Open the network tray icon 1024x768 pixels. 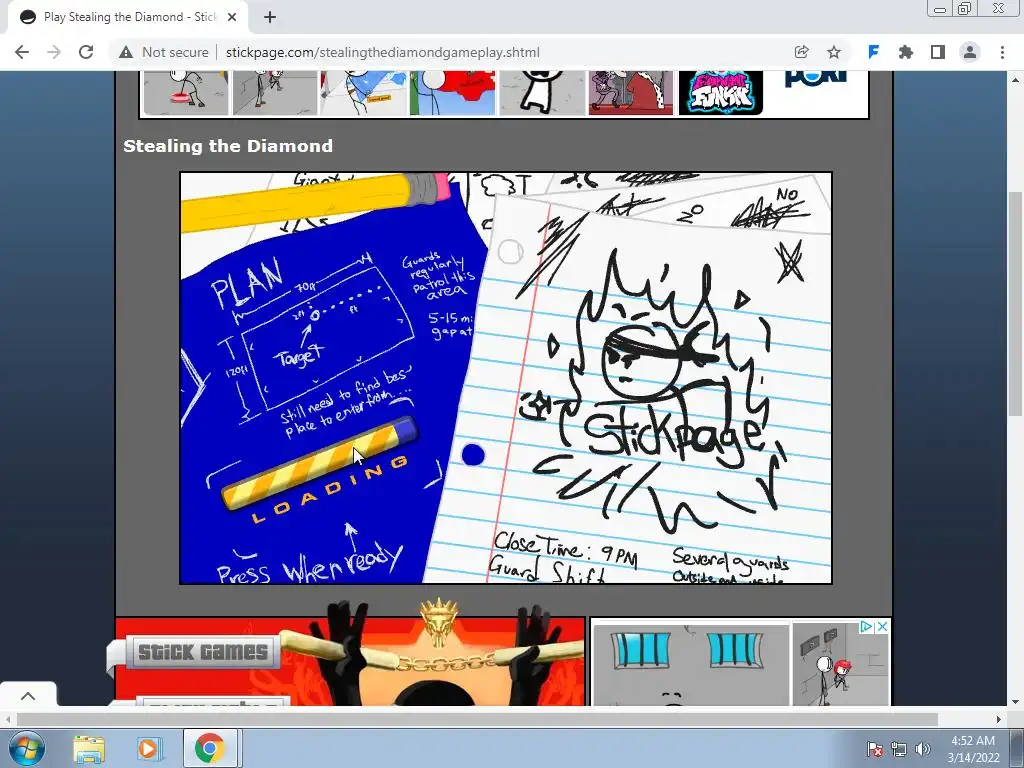click(x=899, y=749)
